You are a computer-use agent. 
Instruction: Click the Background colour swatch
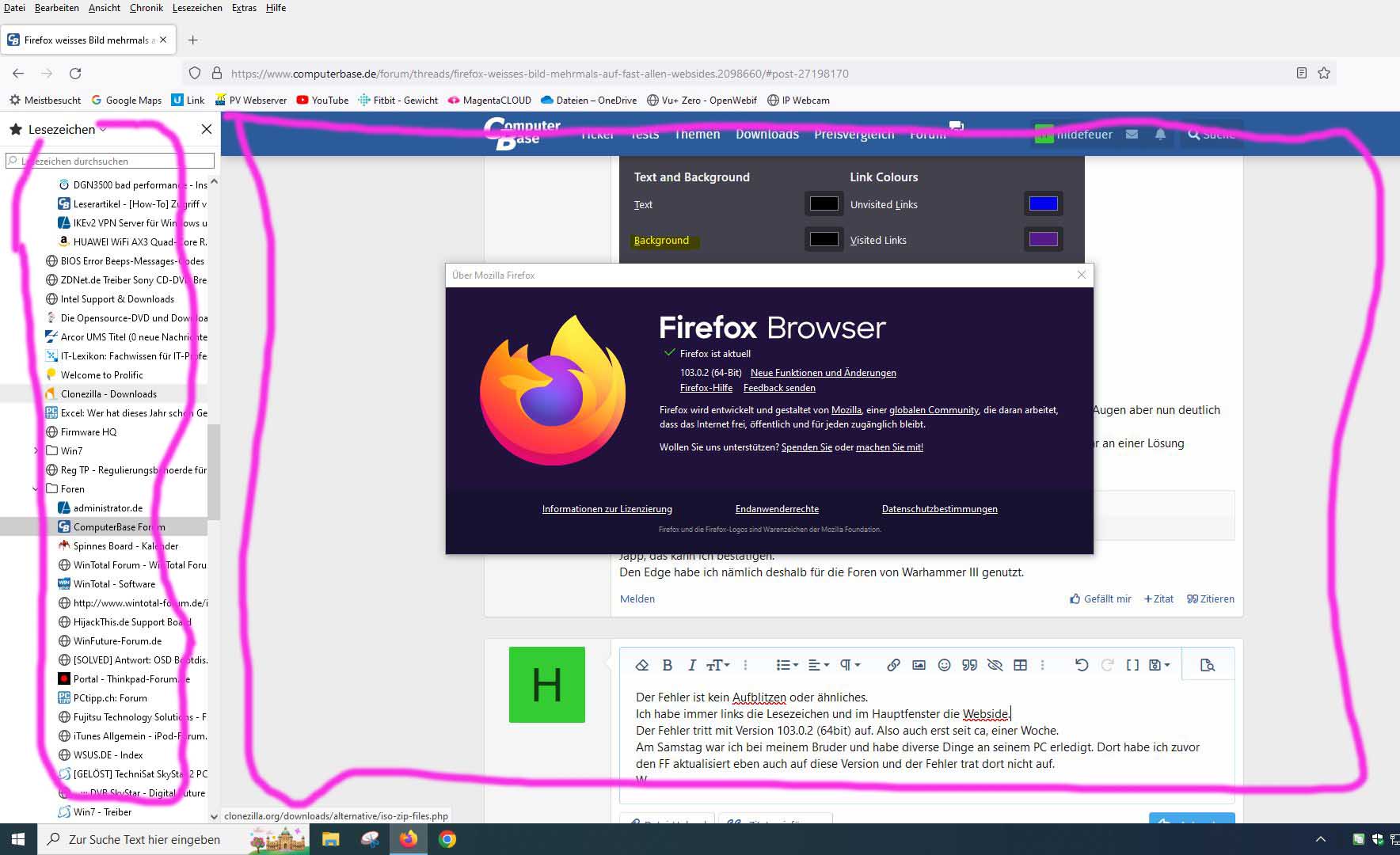[x=824, y=239]
